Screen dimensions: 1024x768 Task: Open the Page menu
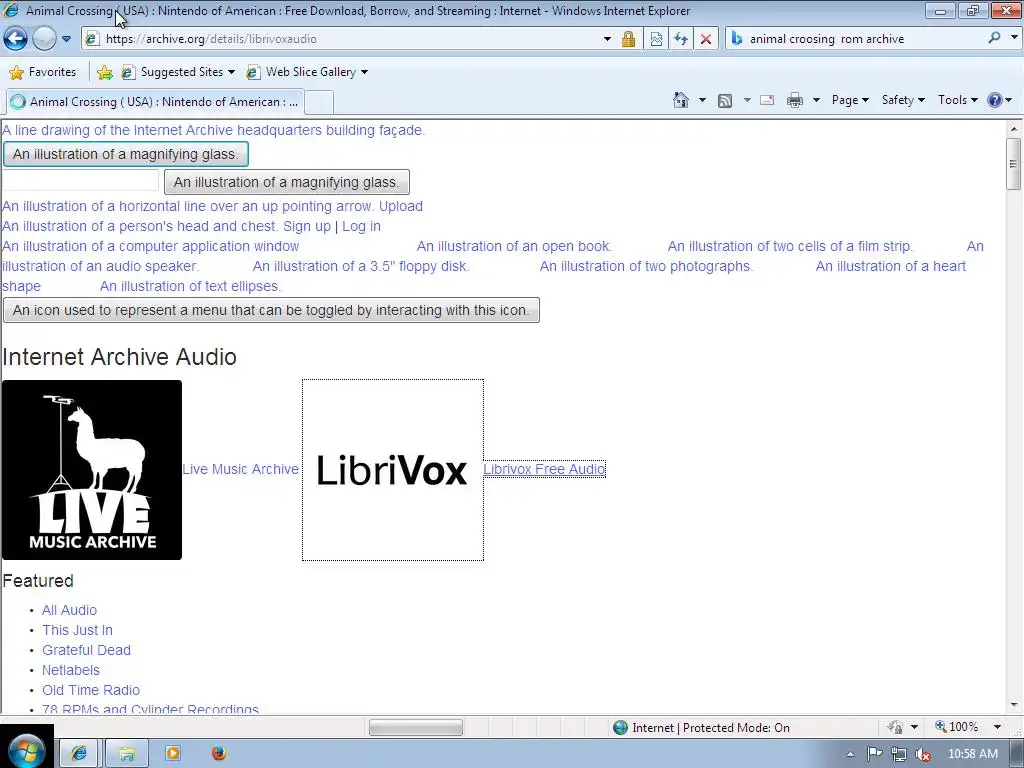(x=850, y=100)
